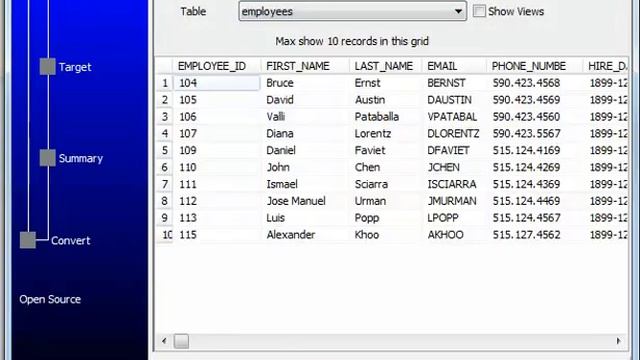Select the Target step in sidebar

point(75,67)
